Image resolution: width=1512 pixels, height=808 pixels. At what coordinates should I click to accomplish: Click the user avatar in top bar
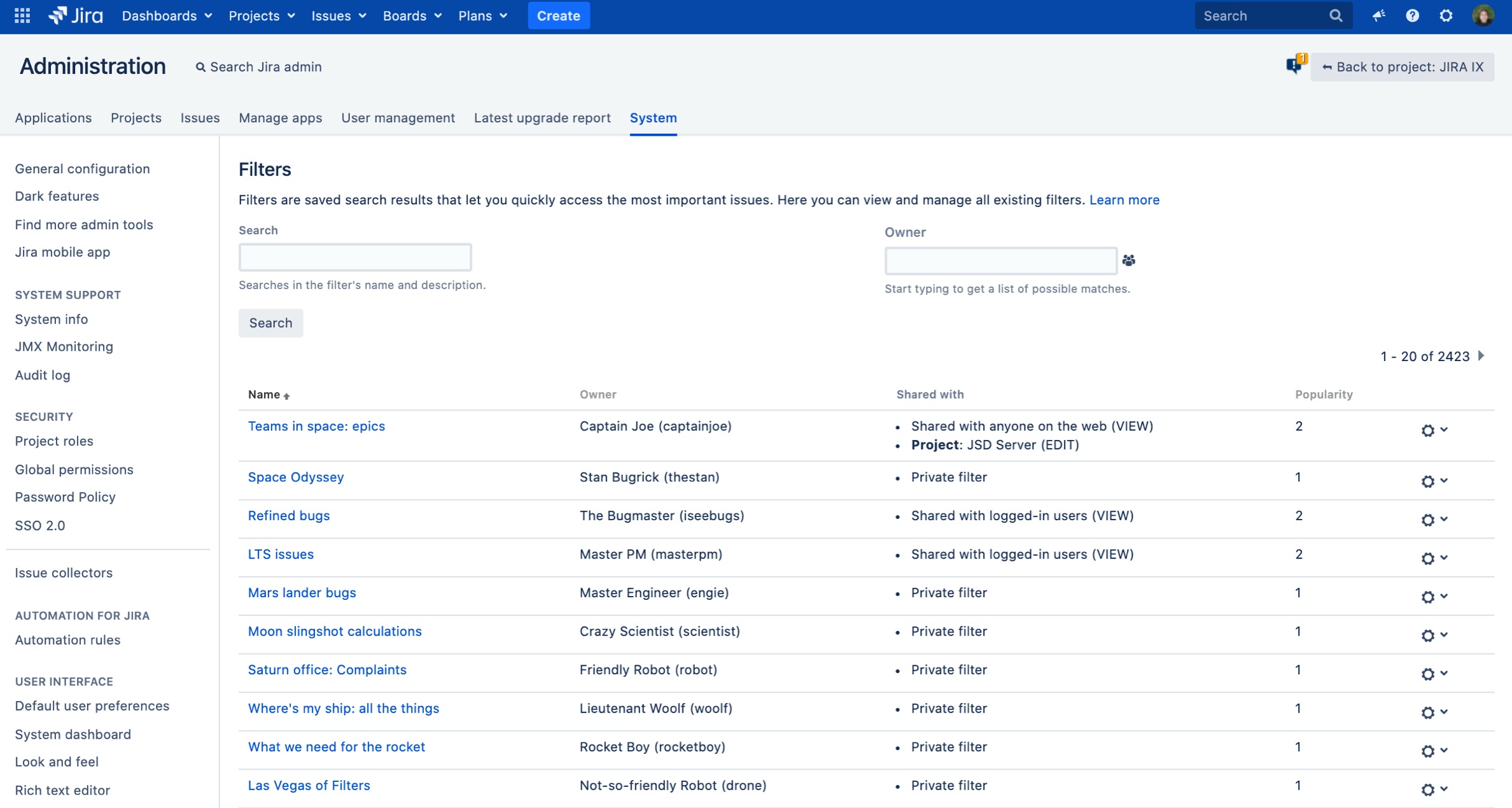point(1483,16)
